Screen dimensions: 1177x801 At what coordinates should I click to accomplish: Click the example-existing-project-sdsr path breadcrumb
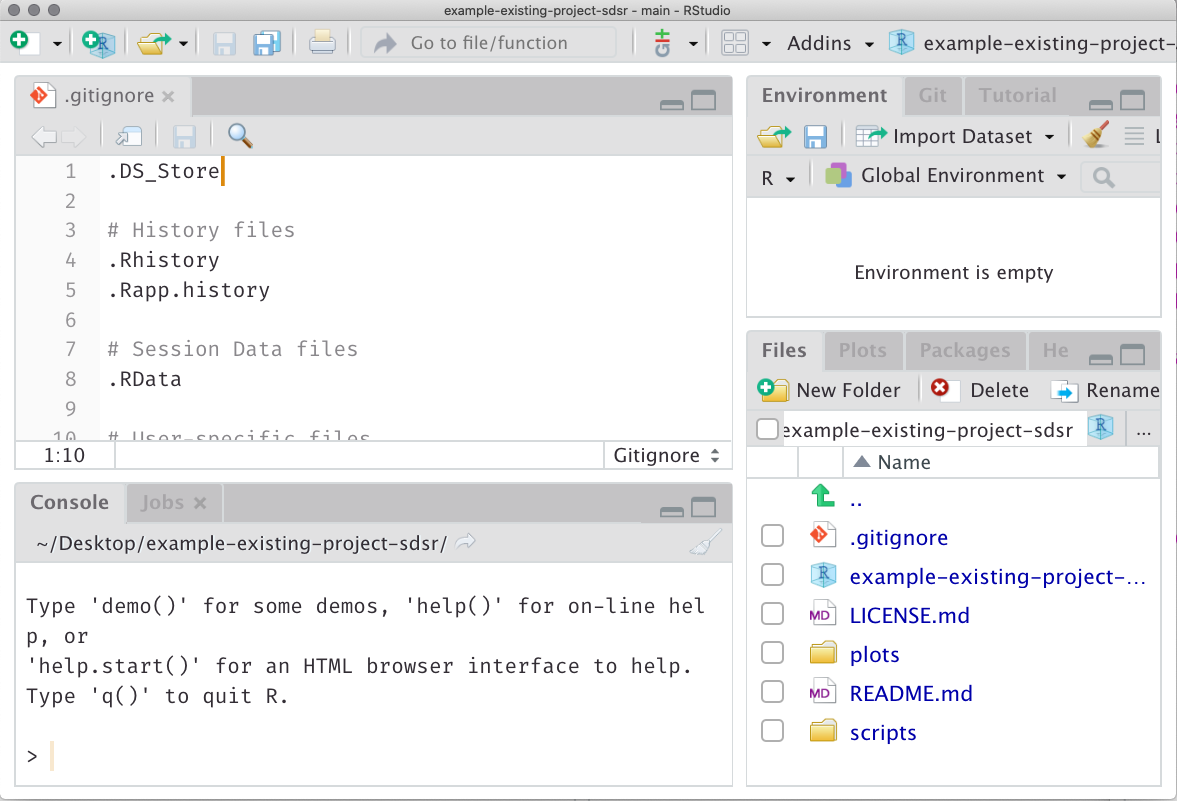[x=928, y=430]
